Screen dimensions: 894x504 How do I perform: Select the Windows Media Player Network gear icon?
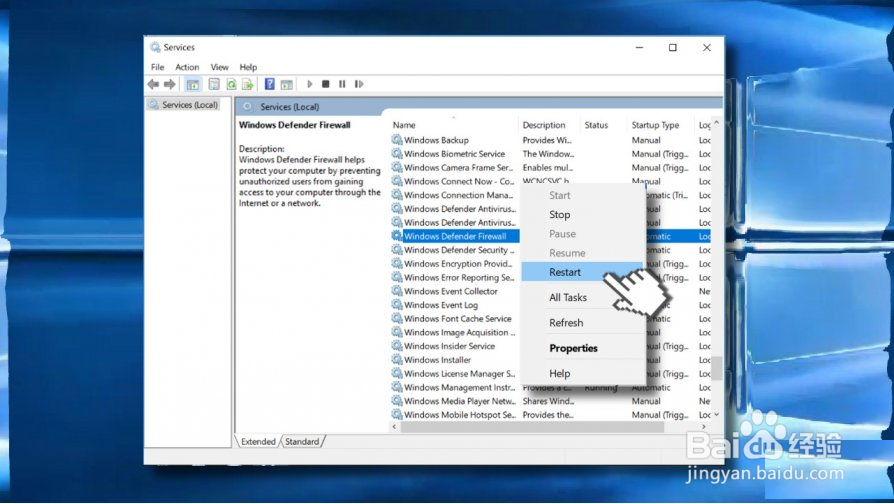pos(397,401)
